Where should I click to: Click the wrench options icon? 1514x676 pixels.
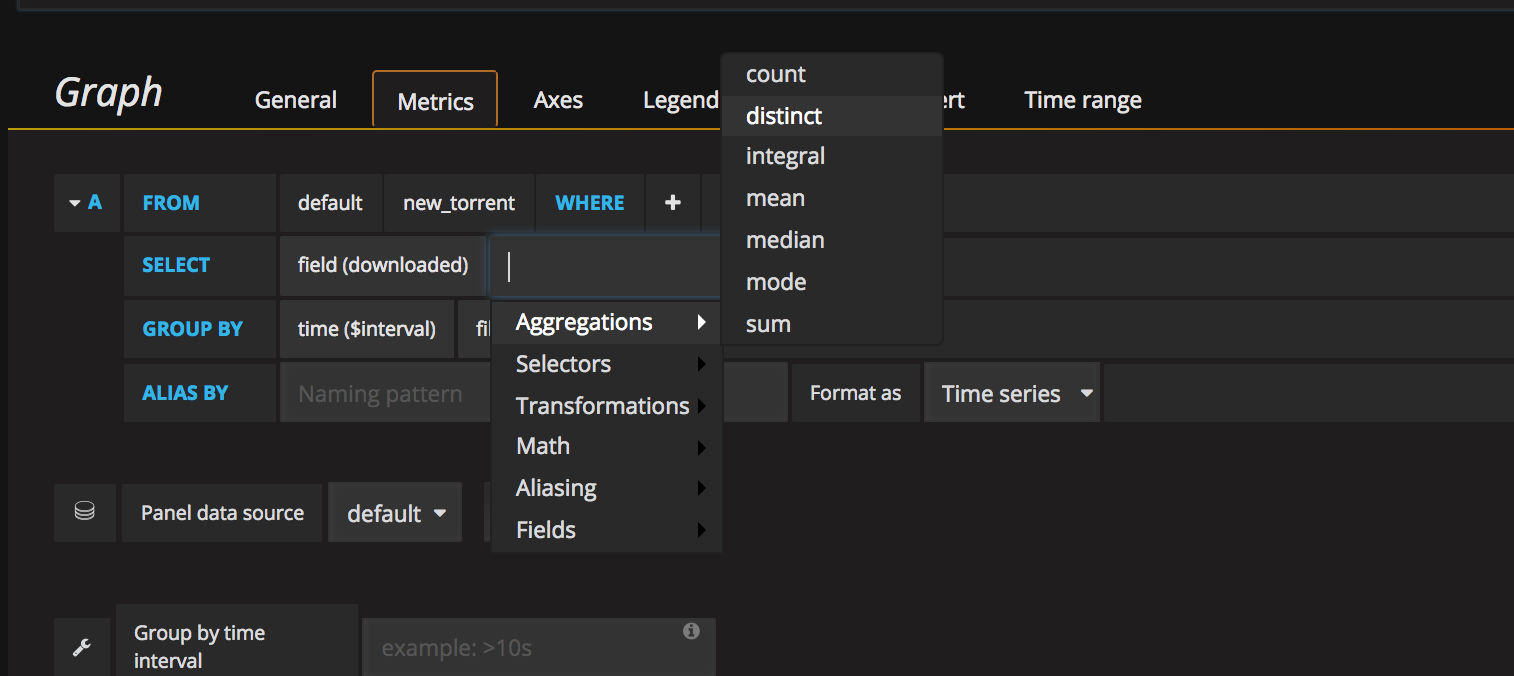pos(83,648)
